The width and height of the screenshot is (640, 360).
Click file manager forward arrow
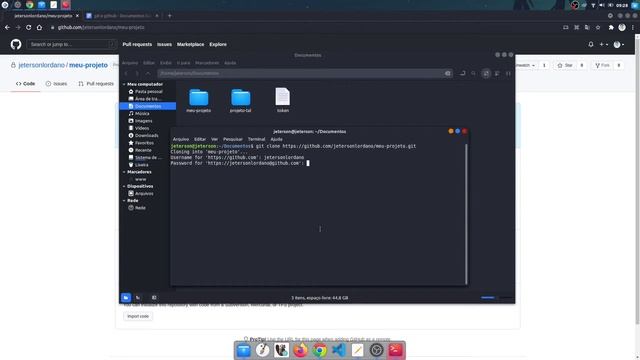pyautogui.click(x=137, y=73)
